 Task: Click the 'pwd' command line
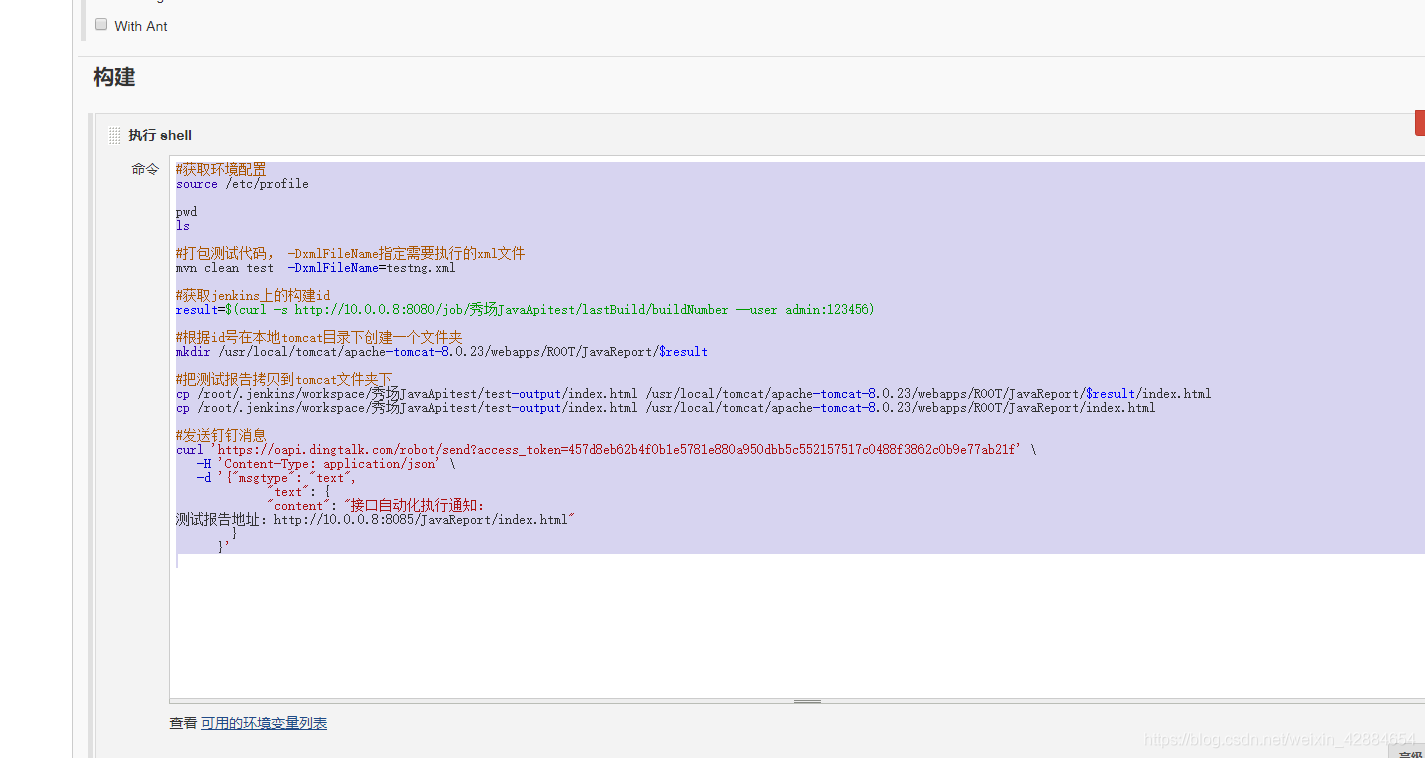pyautogui.click(x=187, y=212)
